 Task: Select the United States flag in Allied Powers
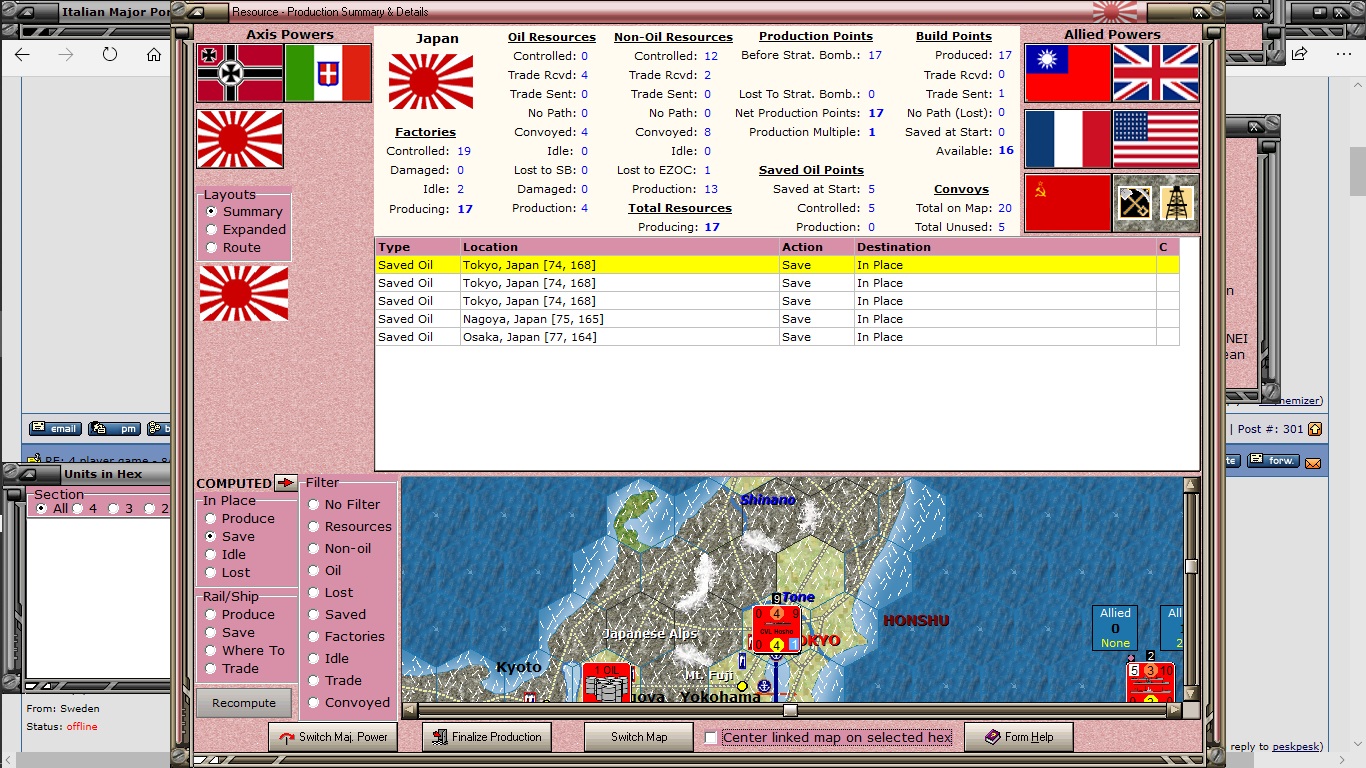[x=1156, y=139]
